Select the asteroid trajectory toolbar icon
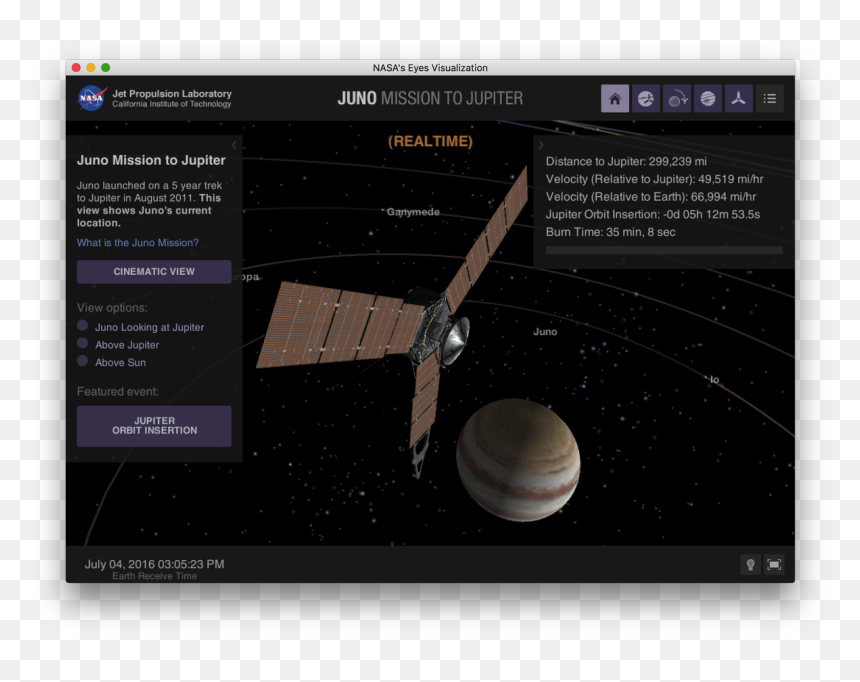The height and width of the screenshot is (682, 860). pyautogui.click(x=677, y=99)
